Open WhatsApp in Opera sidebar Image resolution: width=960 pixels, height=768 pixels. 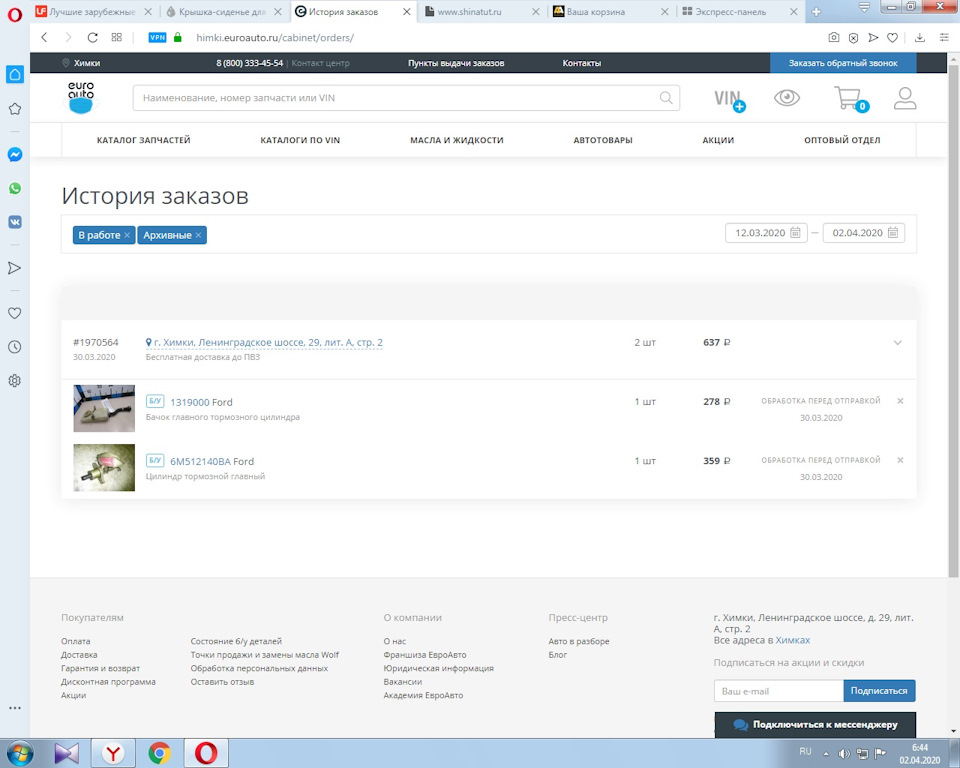pyautogui.click(x=15, y=188)
